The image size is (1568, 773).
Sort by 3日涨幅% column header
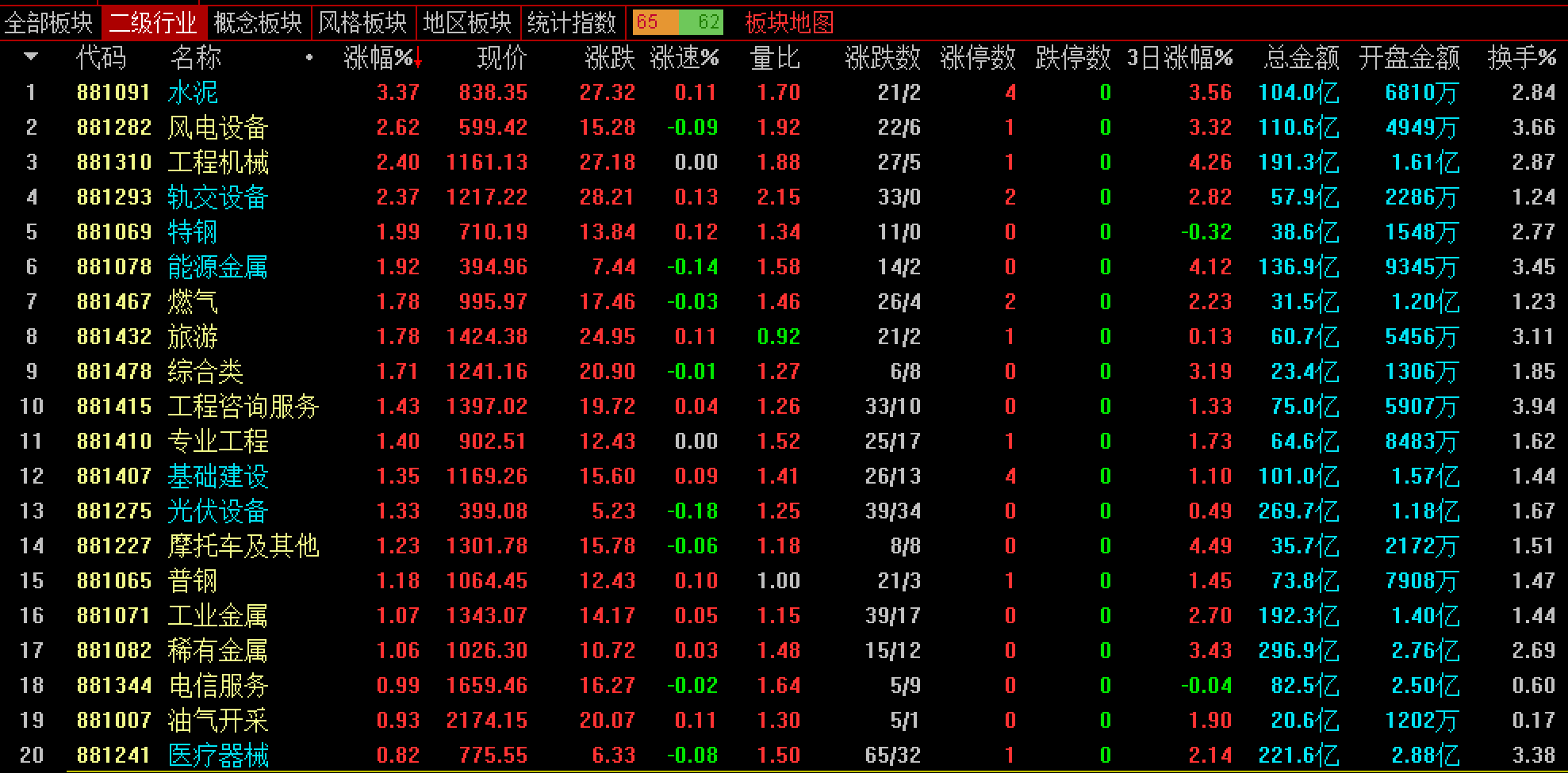(1180, 58)
